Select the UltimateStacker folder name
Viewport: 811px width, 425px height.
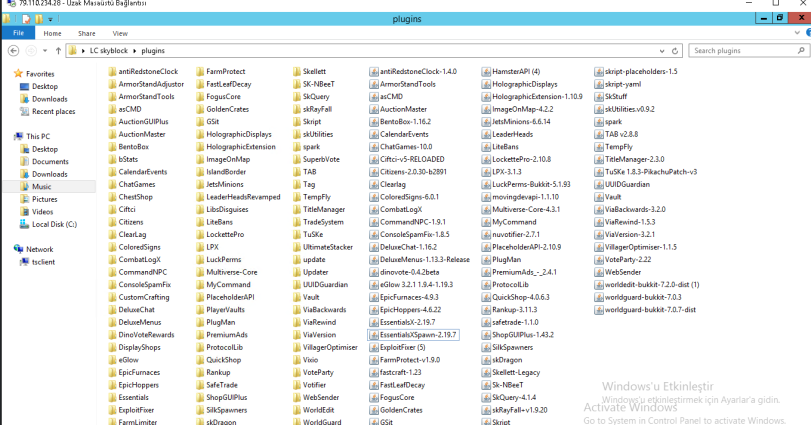[x=328, y=247]
